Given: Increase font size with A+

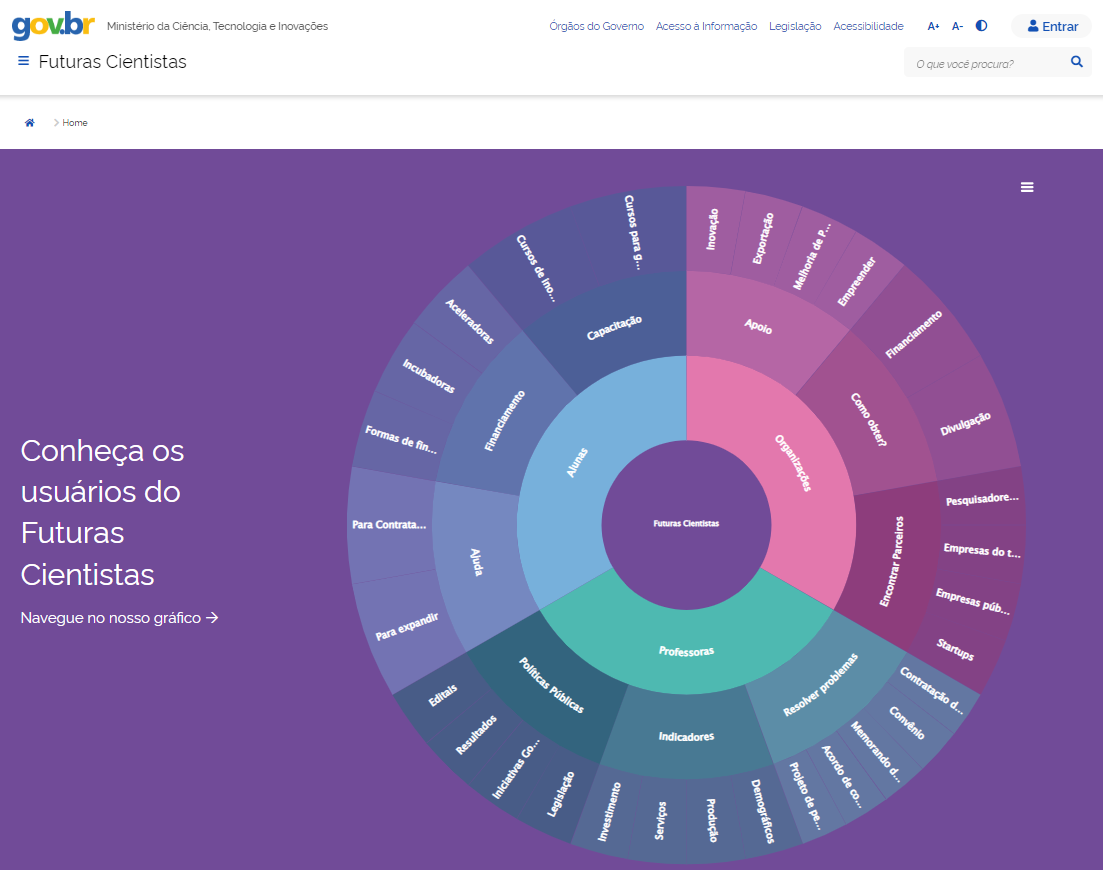Looking at the screenshot, I should 933,27.
